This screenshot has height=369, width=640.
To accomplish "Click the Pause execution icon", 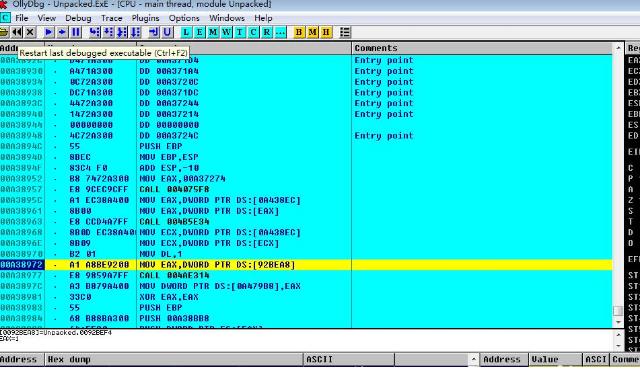I will tap(76, 32).
